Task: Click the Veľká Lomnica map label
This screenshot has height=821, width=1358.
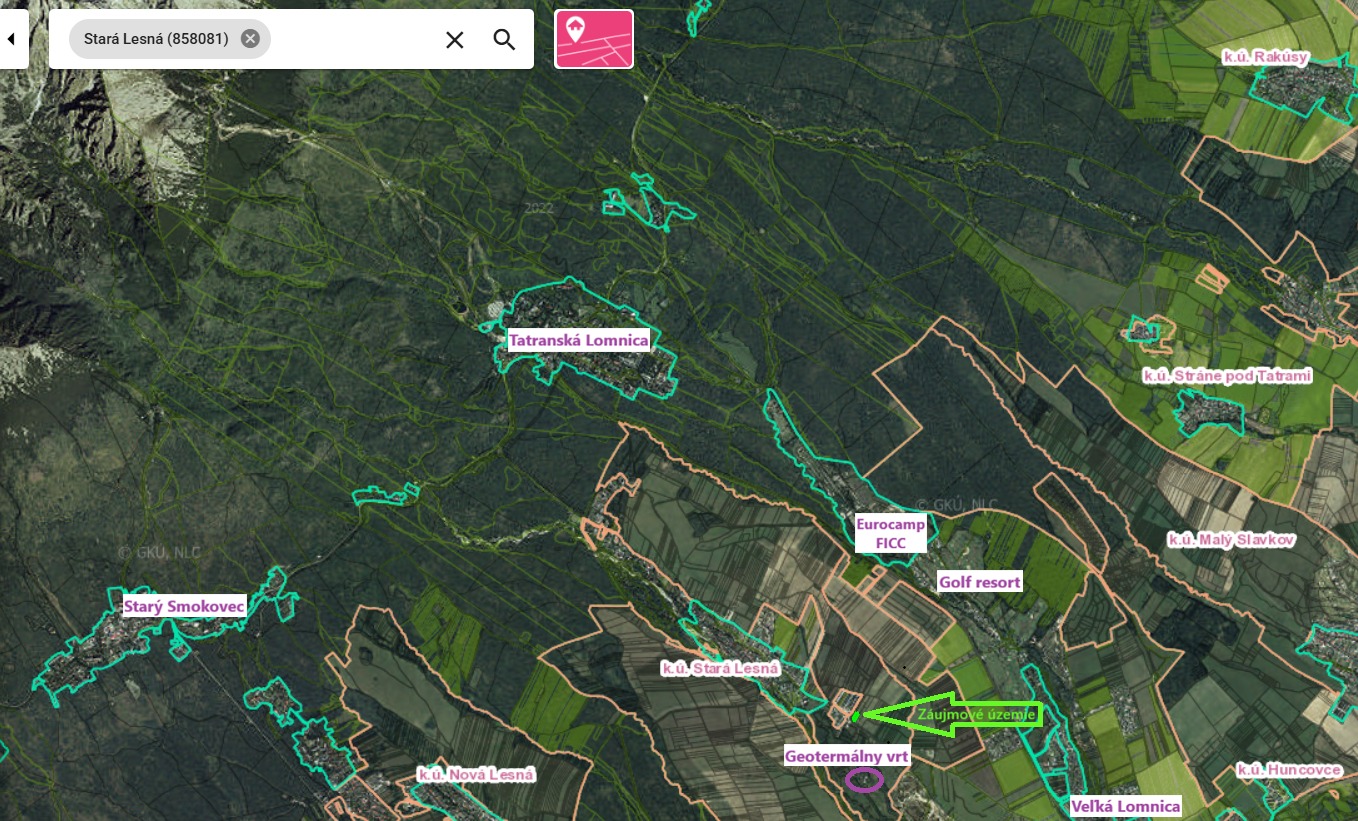Action: (x=1125, y=806)
